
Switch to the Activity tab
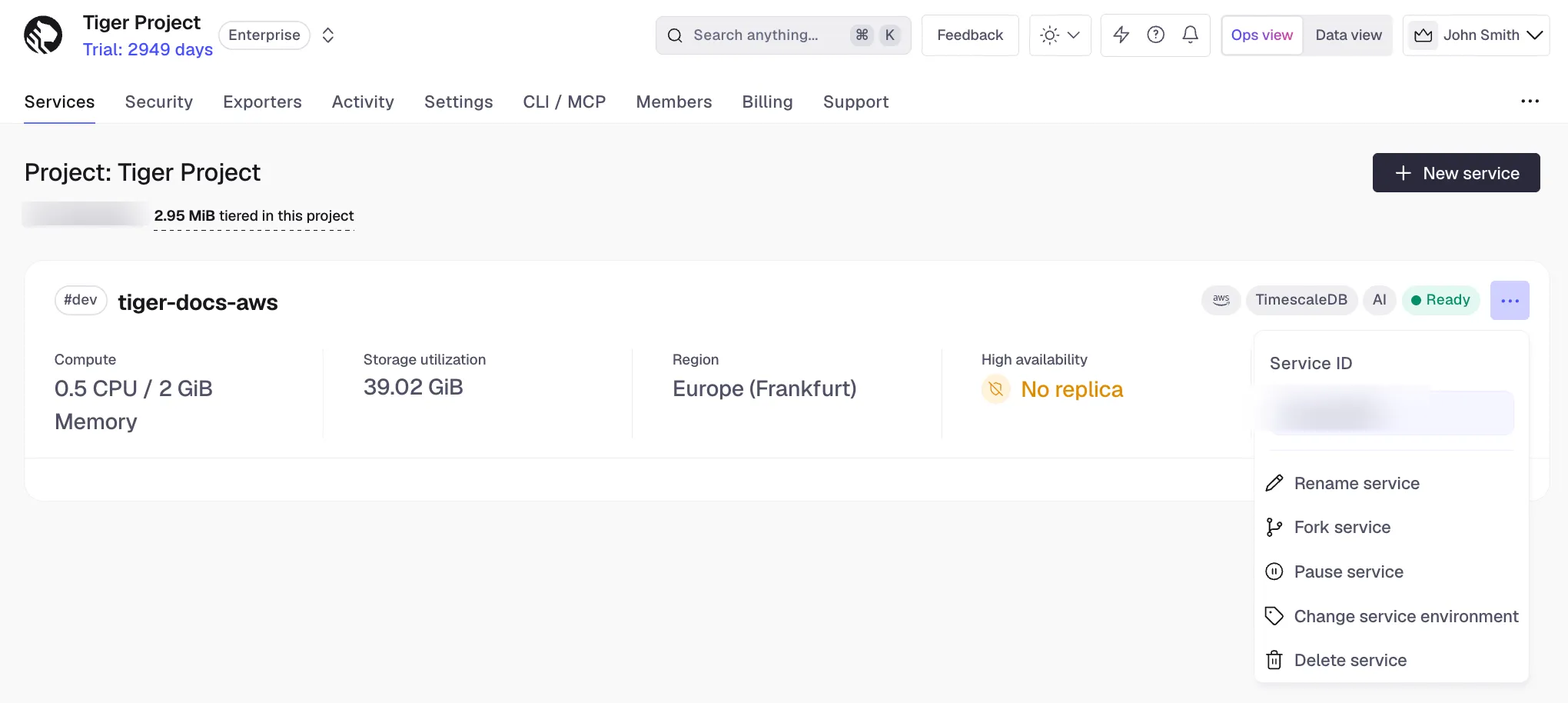point(363,102)
